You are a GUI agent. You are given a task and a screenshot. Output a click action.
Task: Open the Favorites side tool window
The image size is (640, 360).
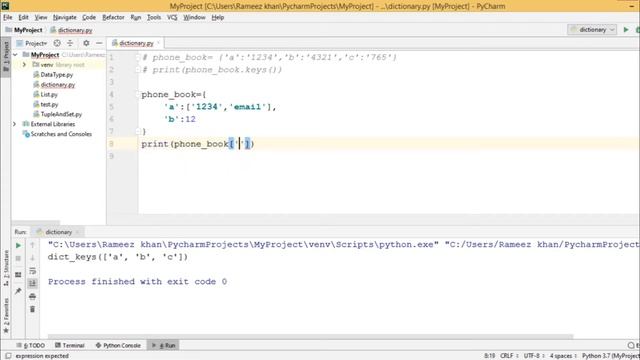click(x=6, y=315)
